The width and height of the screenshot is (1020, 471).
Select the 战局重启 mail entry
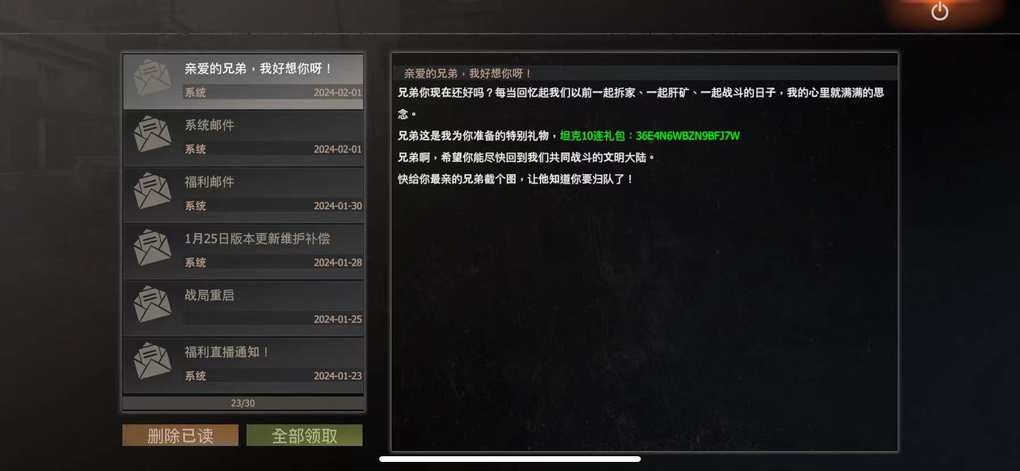click(x=243, y=308)
